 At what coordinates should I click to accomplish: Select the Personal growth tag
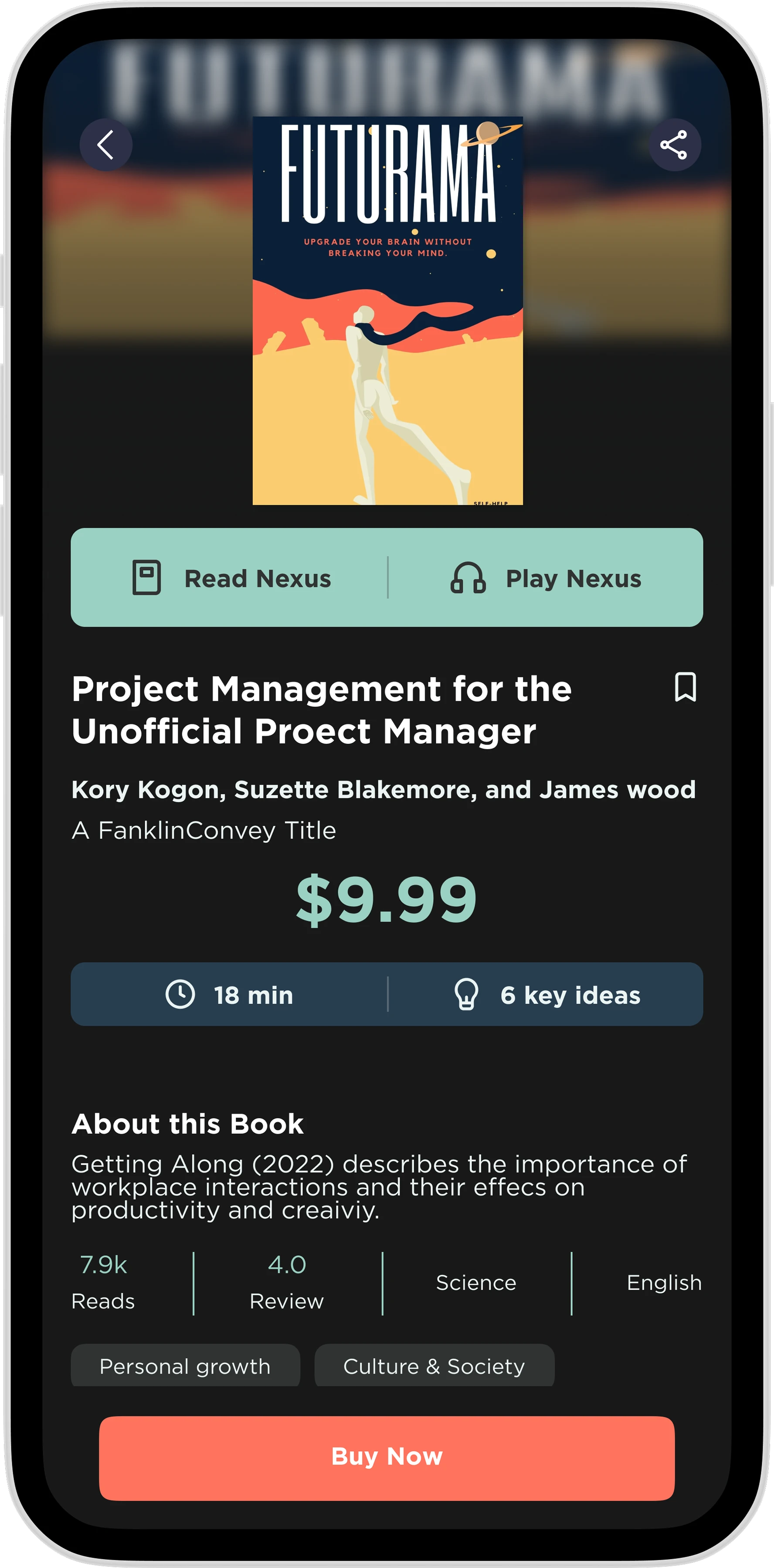pos(185,1366)
